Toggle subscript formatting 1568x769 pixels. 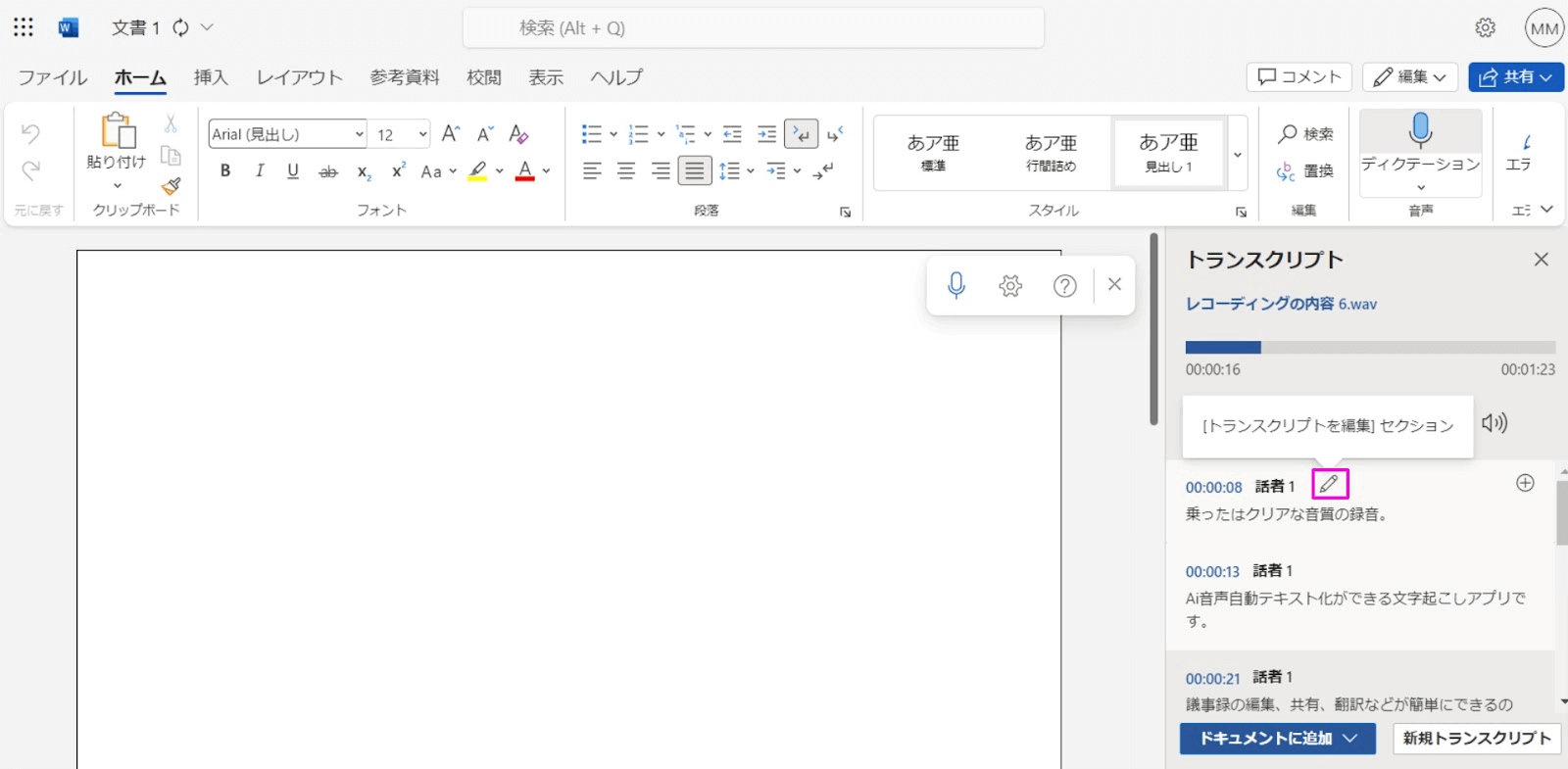click(x=364, y=171)
